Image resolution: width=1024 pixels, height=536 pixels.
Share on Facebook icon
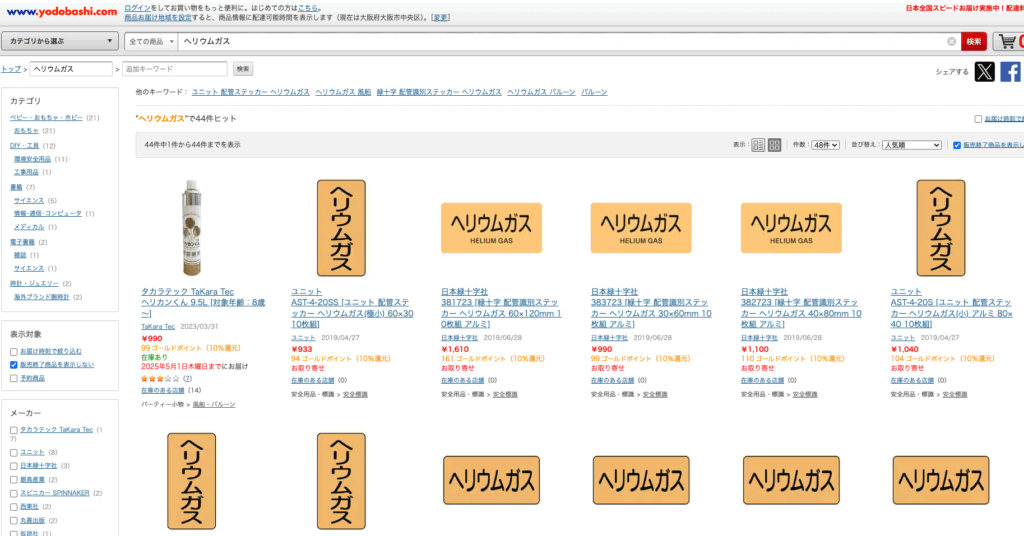pyautogui.click(x=1010, y=71)
